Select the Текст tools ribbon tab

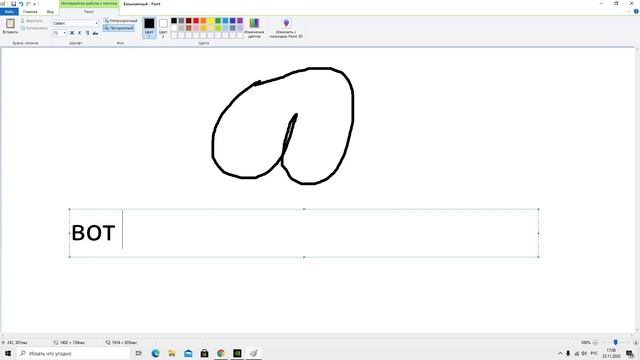[x=89, y=11]
